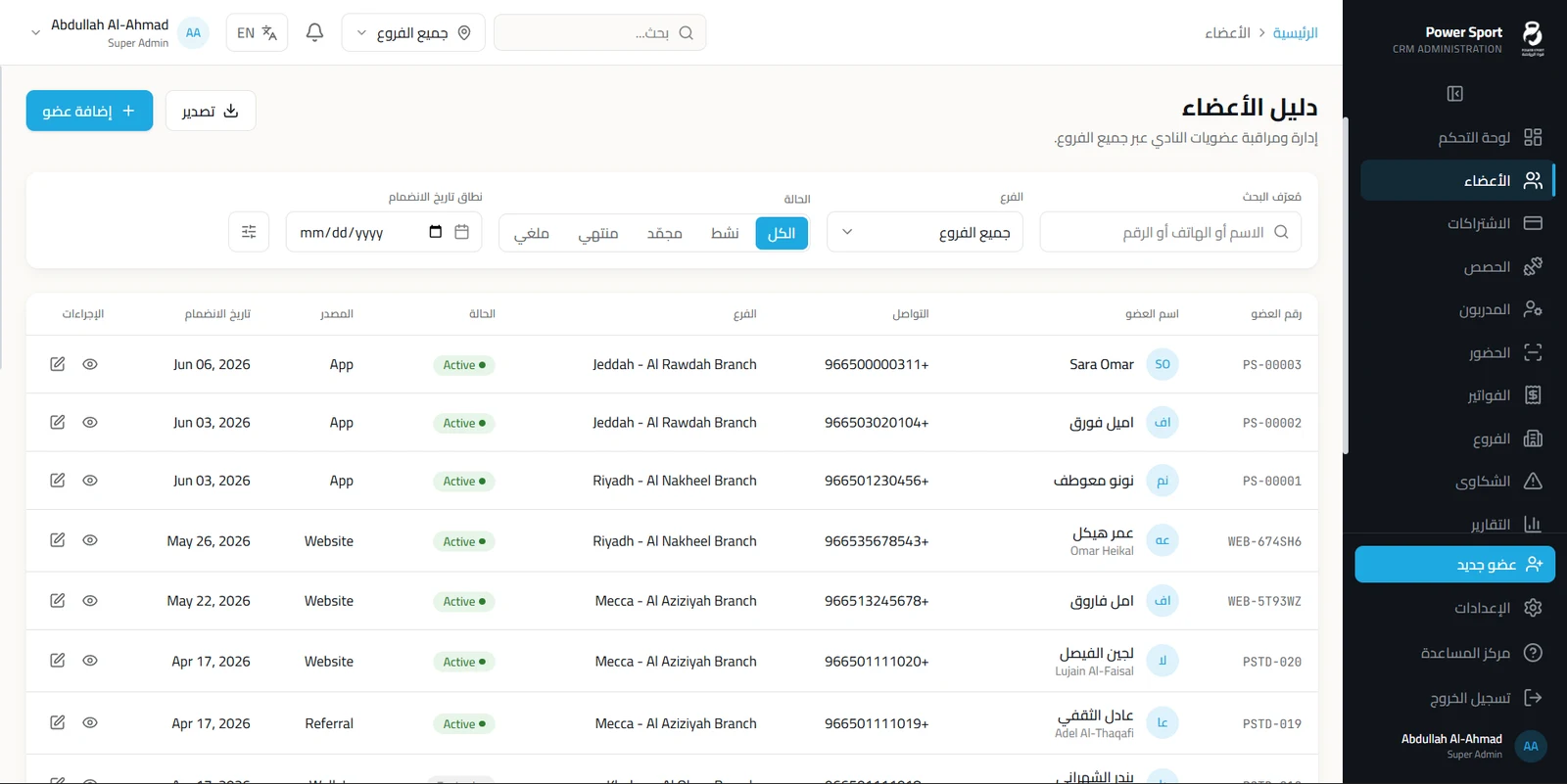This screenshot has width=1567, height=784.
Task: Collapse the sidebar panel icon
Action: point(1454,94)
